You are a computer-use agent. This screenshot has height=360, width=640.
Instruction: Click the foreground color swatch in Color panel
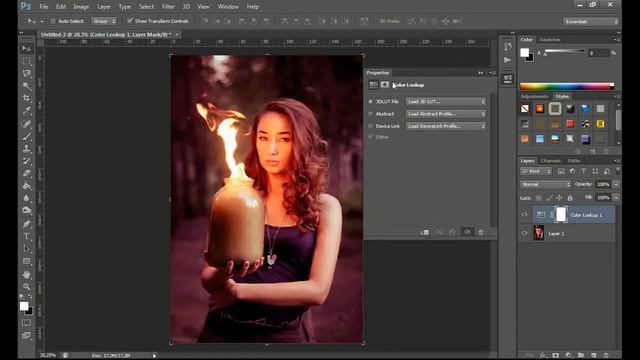tap(524, 53)
